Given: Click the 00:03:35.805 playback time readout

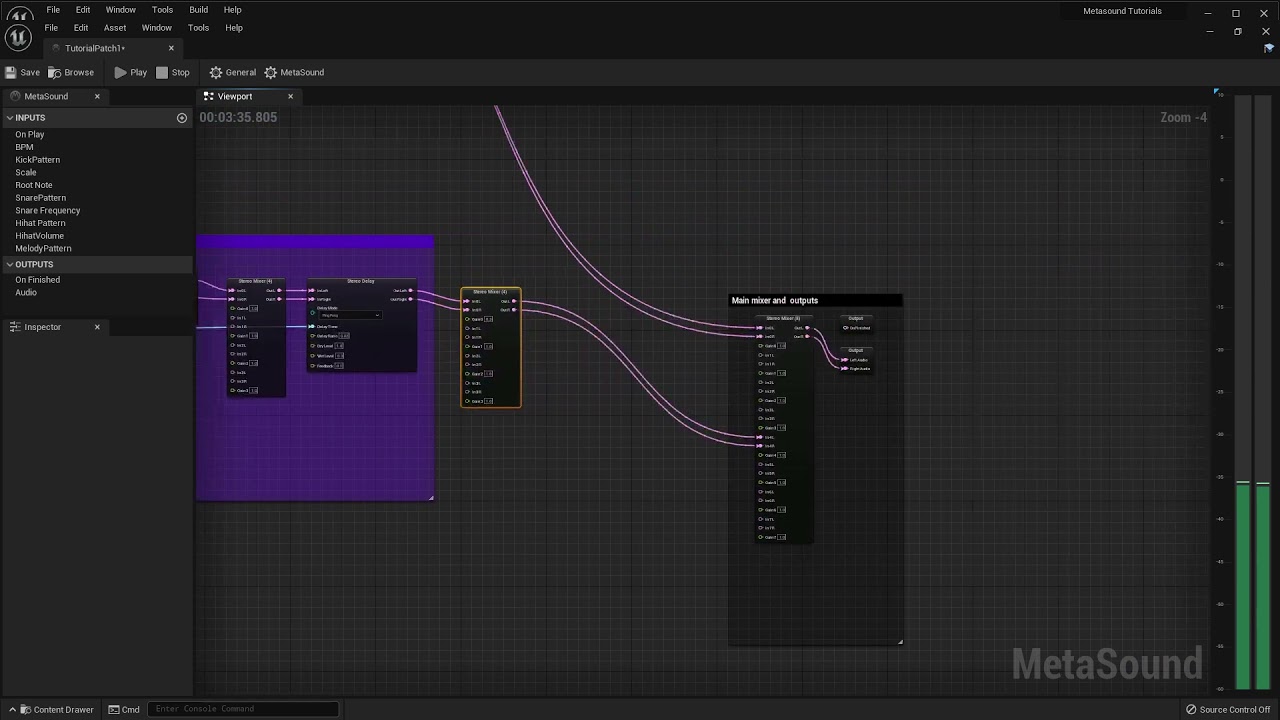Looking at the screenshot, I should pos(238,117).
